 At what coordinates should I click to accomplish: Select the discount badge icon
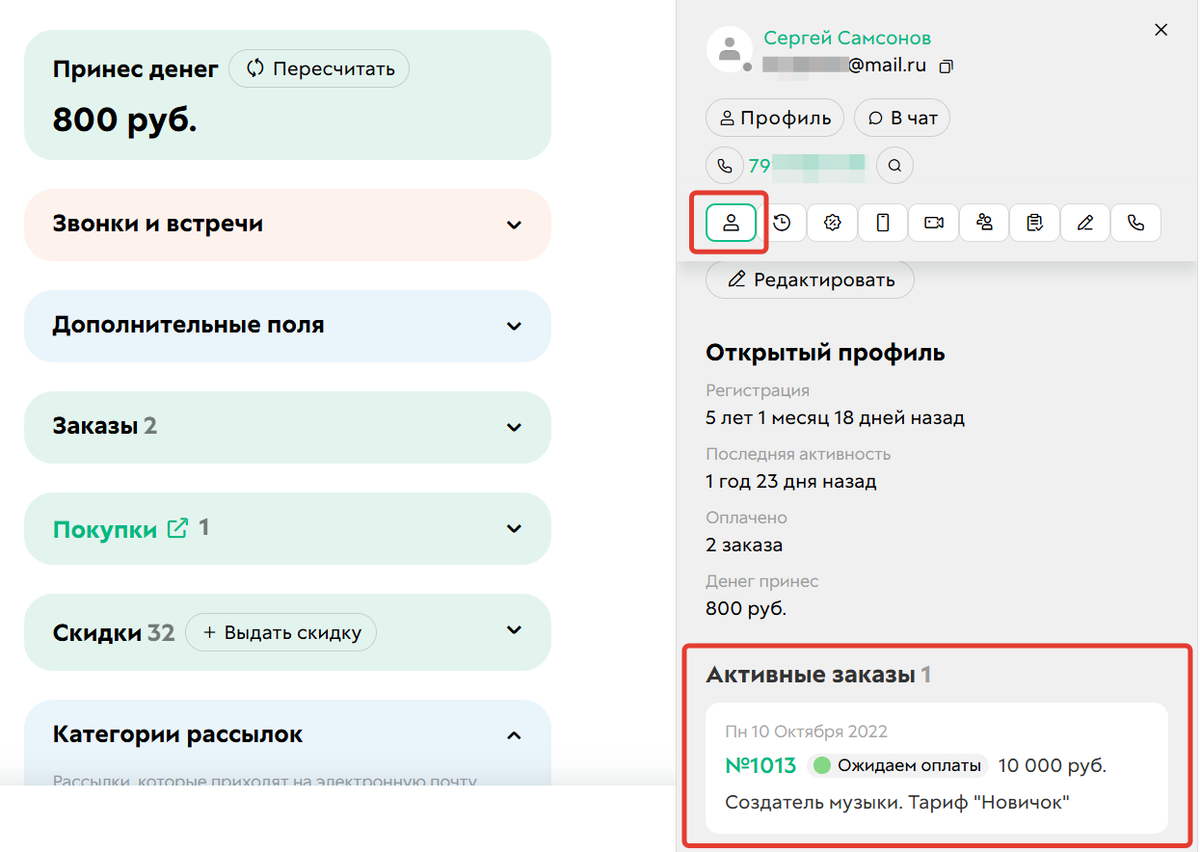(831, 222)
